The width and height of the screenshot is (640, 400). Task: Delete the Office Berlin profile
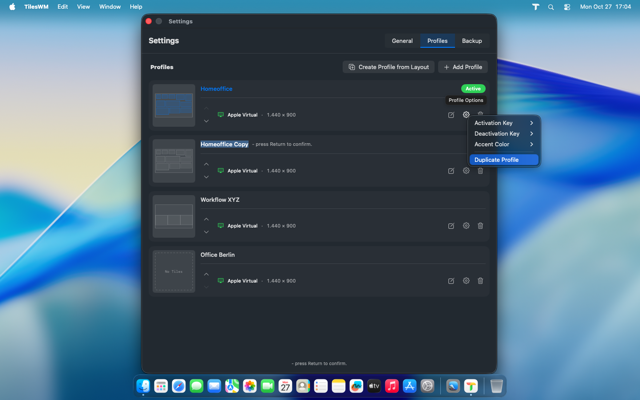click(x=480, y=281)
